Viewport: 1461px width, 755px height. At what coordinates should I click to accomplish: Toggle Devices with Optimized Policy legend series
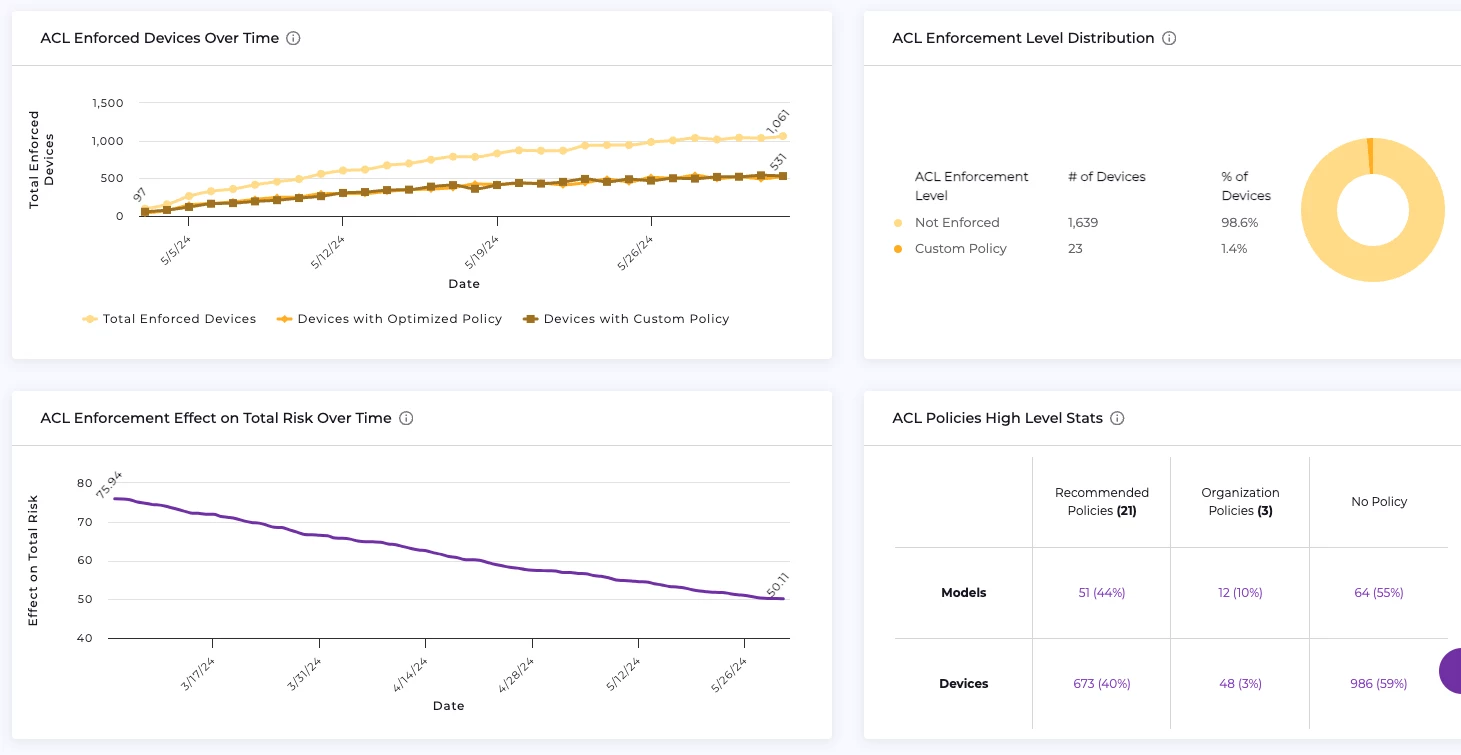[389, 319]
